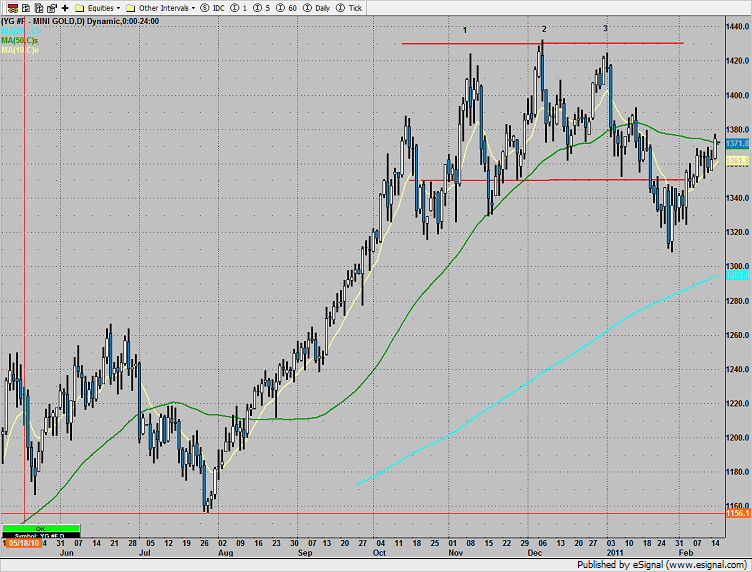The width and height of the screenshot is (752, 572).
Task: Open the Equities folder dropdown
Action: (x=98, y=8)
